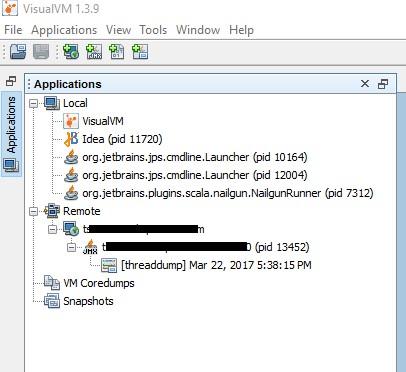This screenshot has height=372, width=406.
Task: Collapse the JMX connection pid 13452 node
Action: pos(71,247)
